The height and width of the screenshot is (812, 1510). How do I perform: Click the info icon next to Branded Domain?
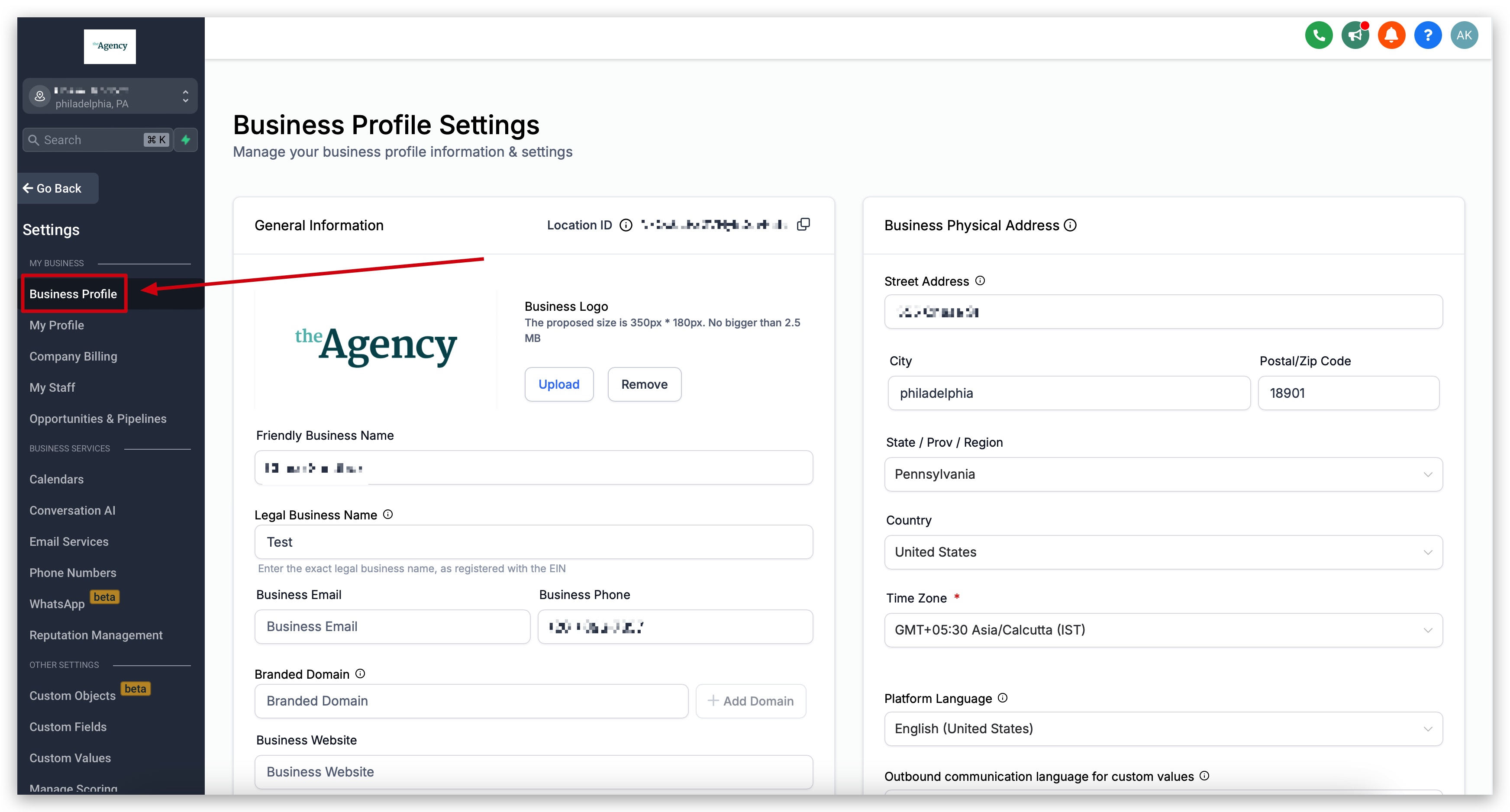click(x=360, y=673)
